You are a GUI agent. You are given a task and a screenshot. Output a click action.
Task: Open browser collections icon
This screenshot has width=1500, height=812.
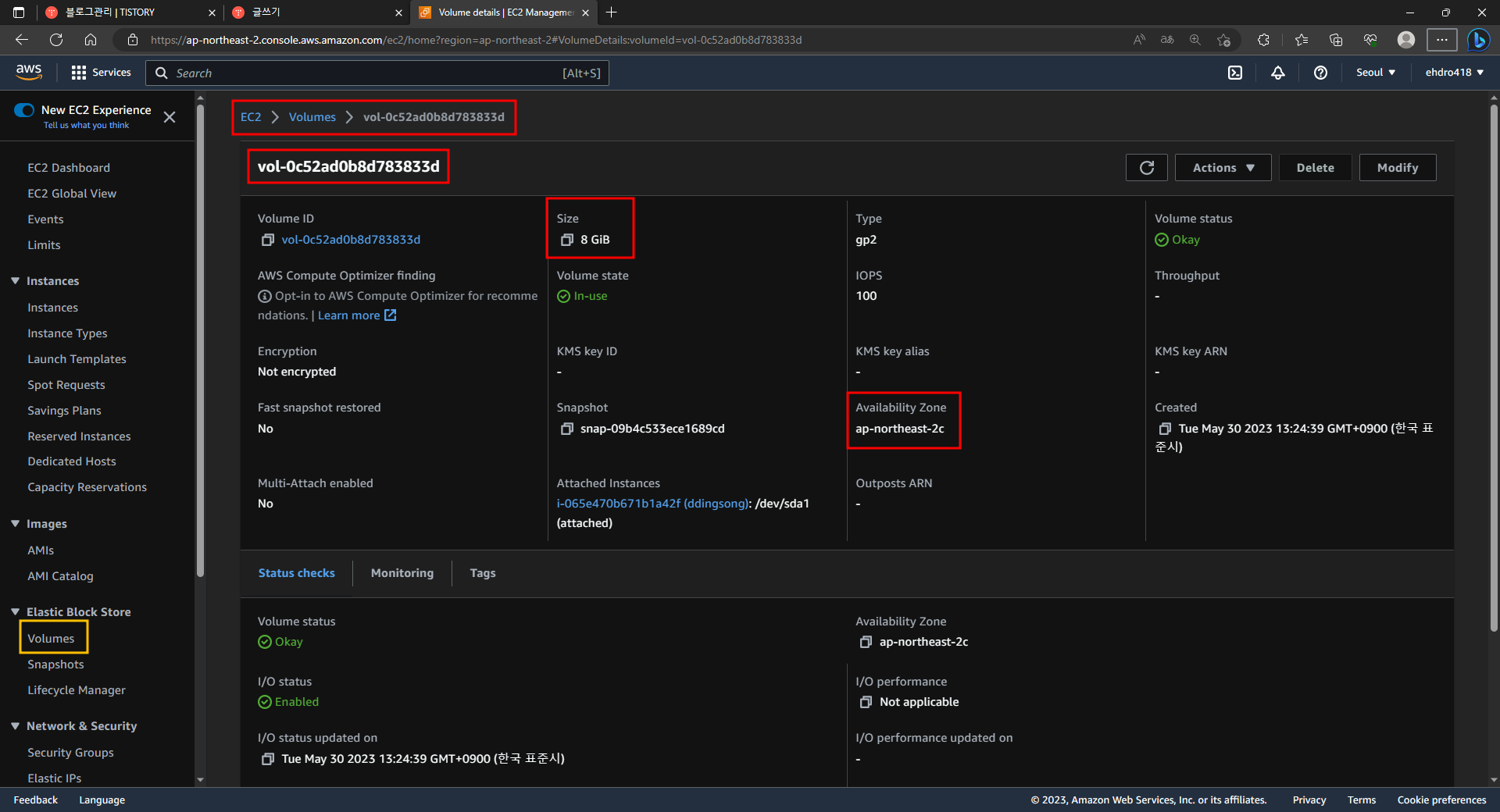(x=1336, y=40)
